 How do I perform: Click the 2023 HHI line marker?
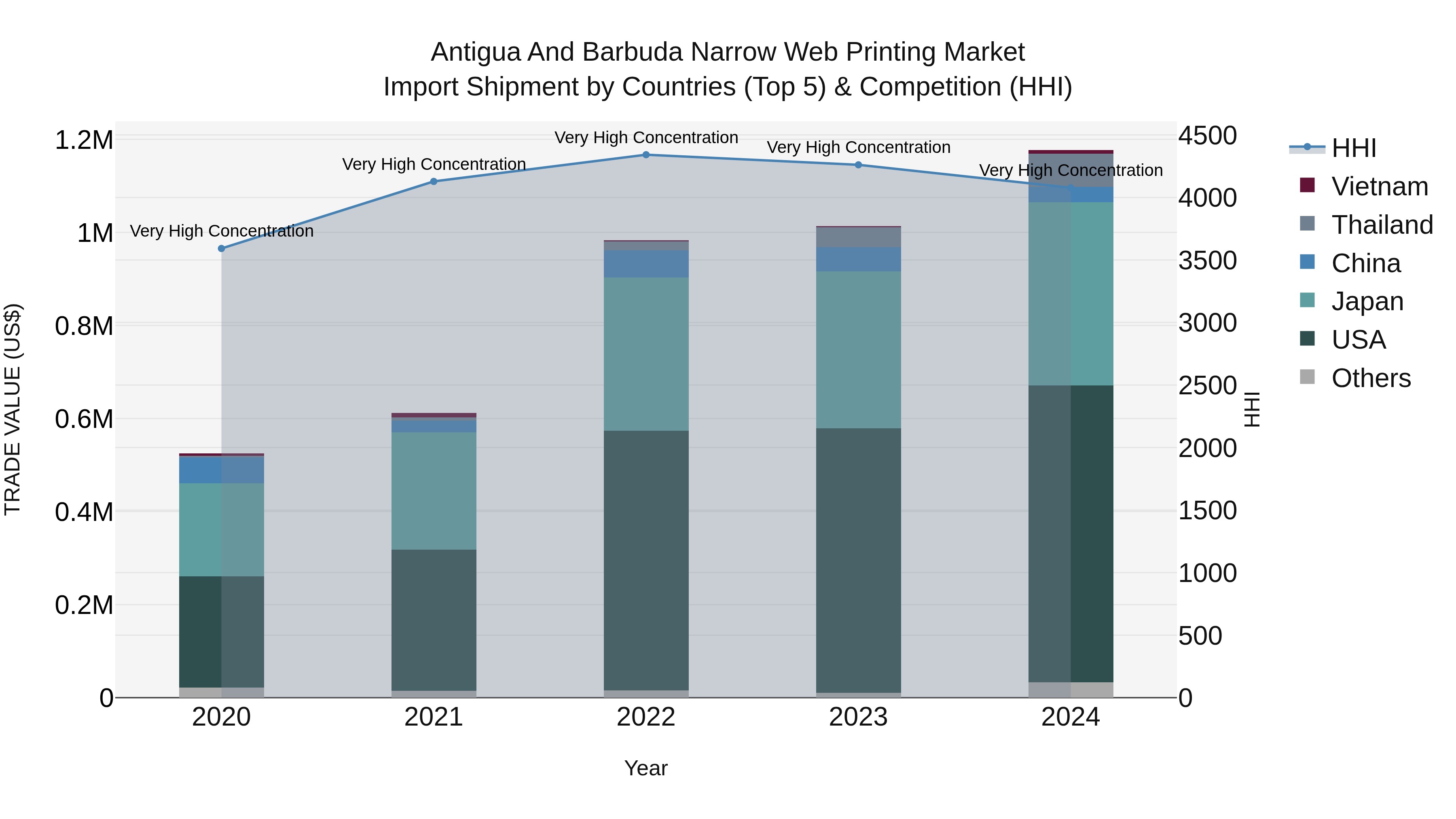tap(858, 165)
